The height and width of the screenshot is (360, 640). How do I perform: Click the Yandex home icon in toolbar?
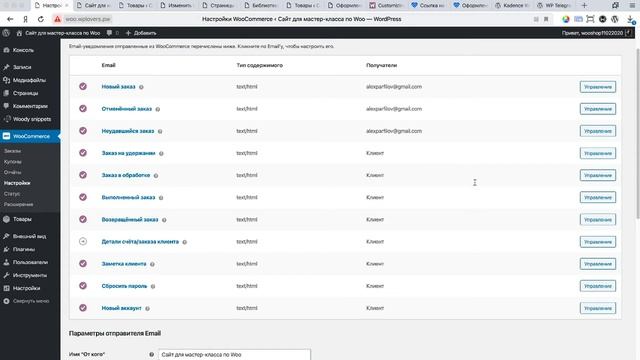(25, 19)
